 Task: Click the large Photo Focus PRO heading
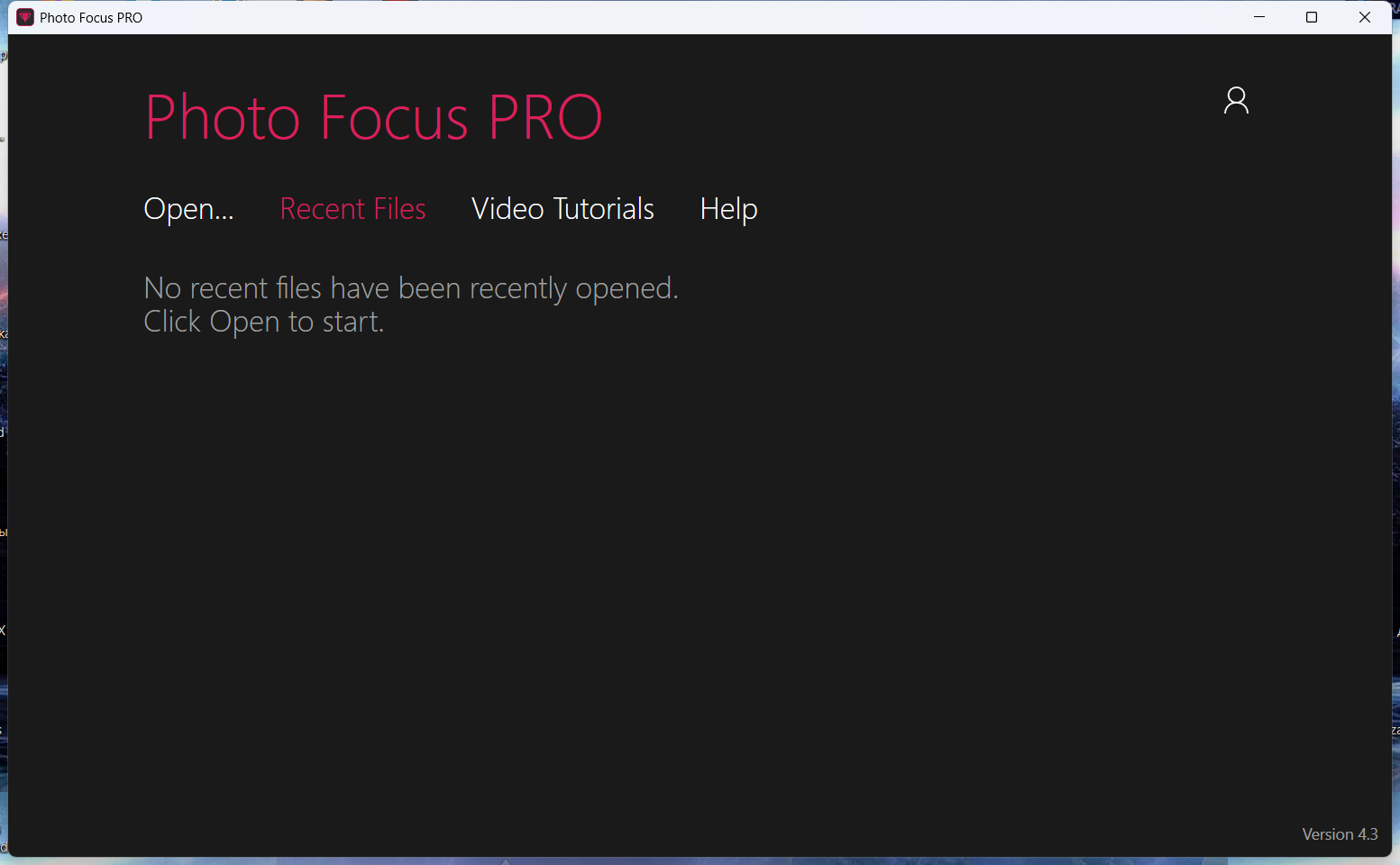[x=373, y=117]
